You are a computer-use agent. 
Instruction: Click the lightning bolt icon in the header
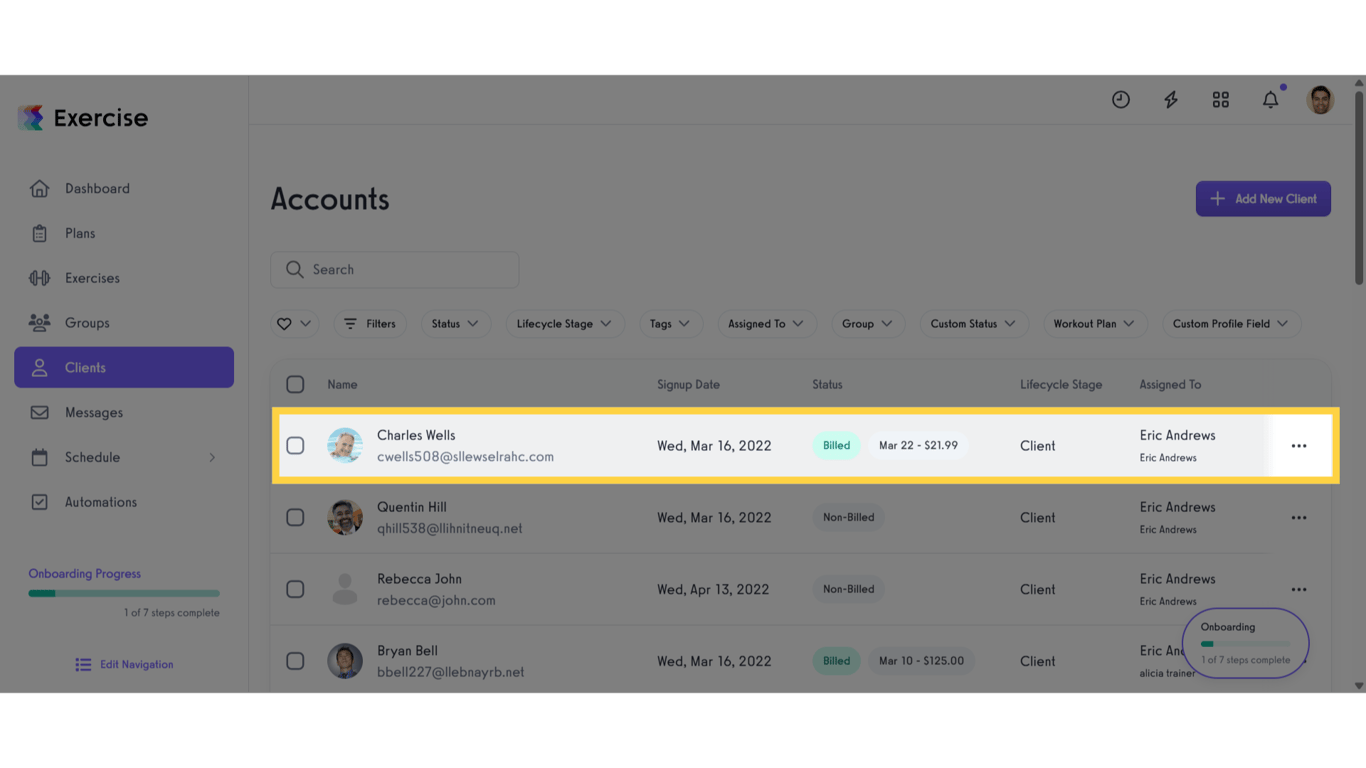point(1170,99)
